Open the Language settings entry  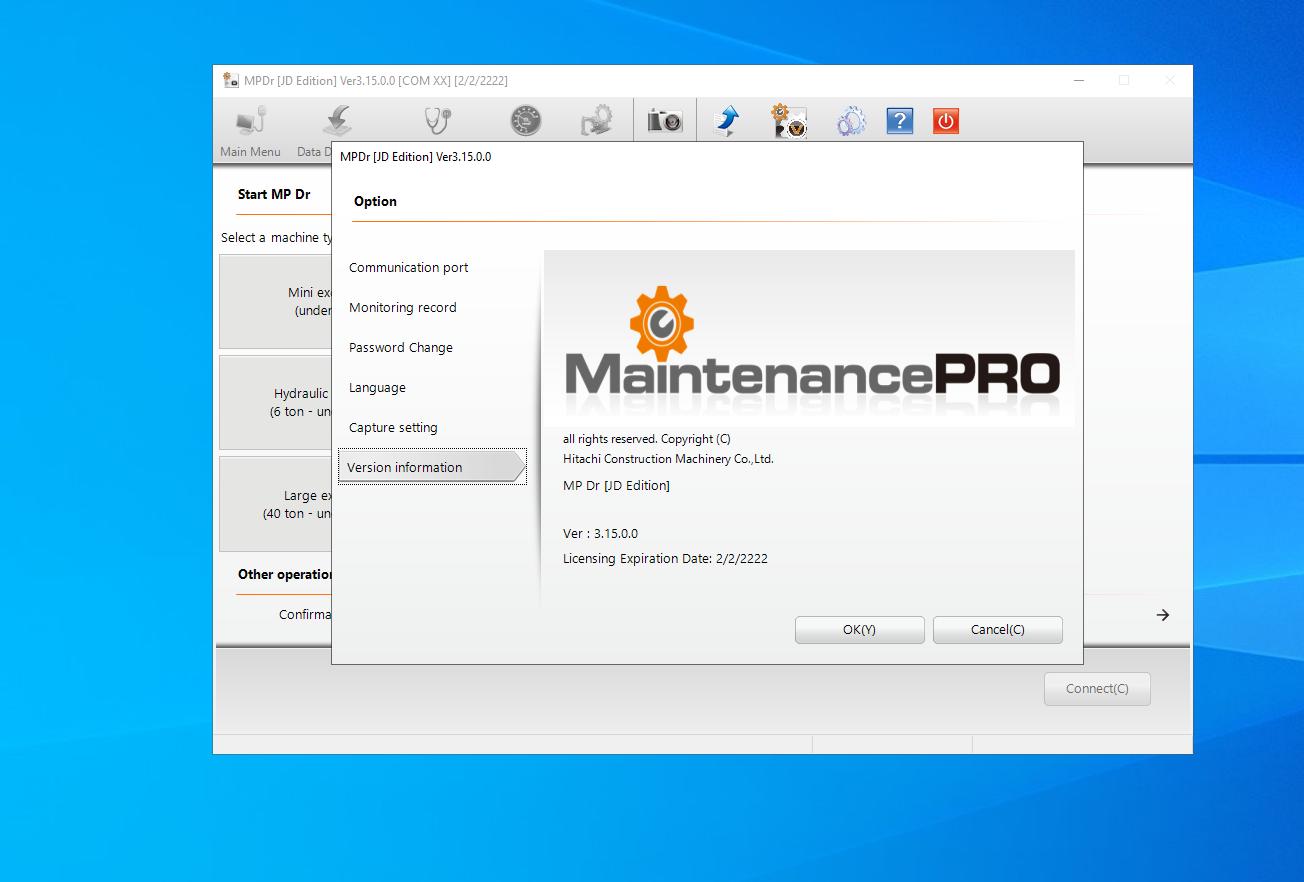[x=377, y=387]
